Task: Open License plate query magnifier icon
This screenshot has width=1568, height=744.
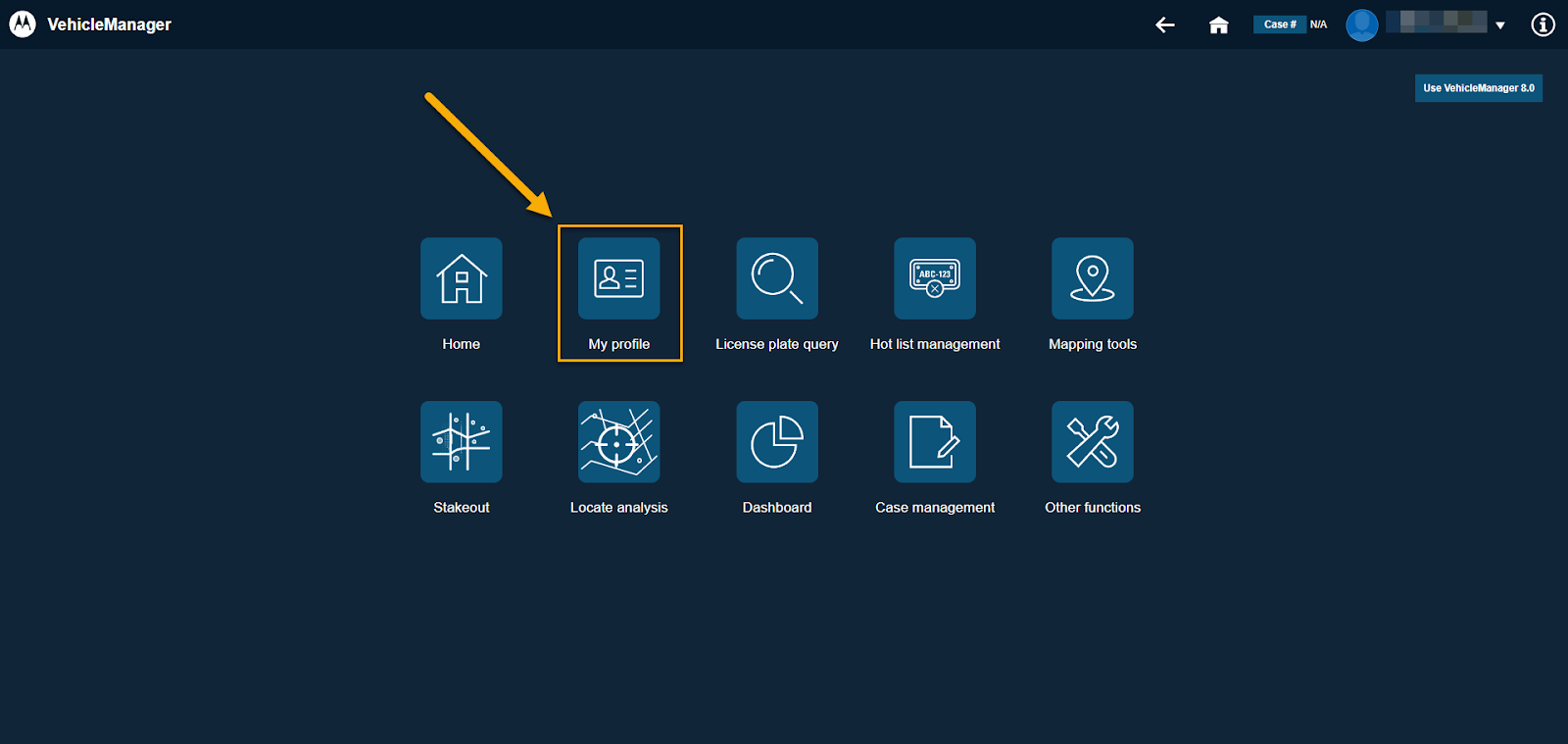Action: point(777,278)
